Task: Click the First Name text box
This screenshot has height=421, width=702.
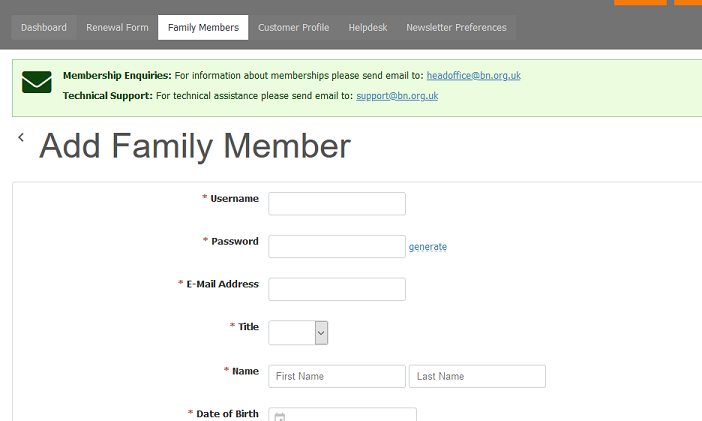Action: point(337,376)
